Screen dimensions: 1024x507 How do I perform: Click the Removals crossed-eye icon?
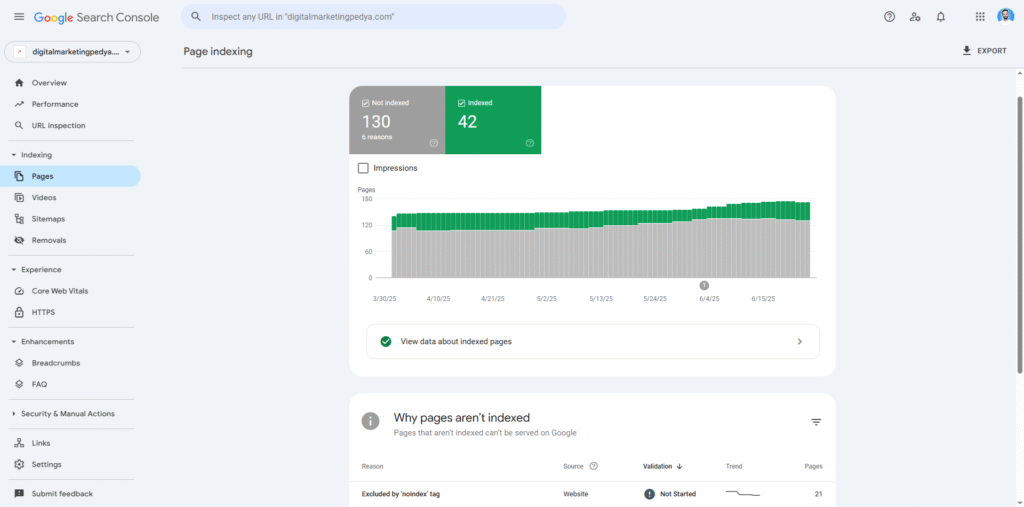(x=19, y=240)
